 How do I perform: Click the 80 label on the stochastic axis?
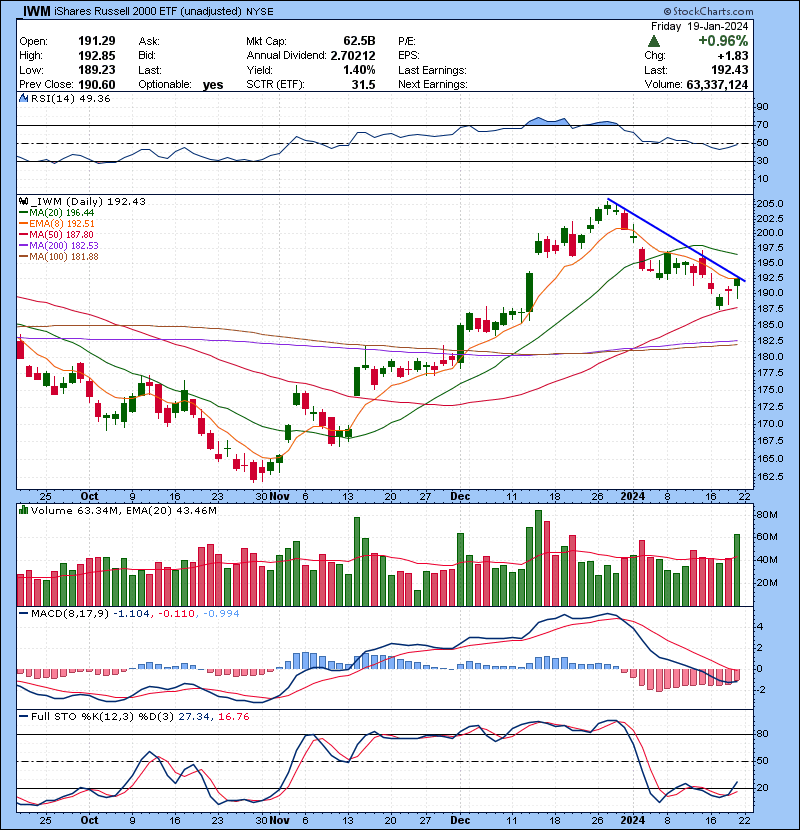762,734
